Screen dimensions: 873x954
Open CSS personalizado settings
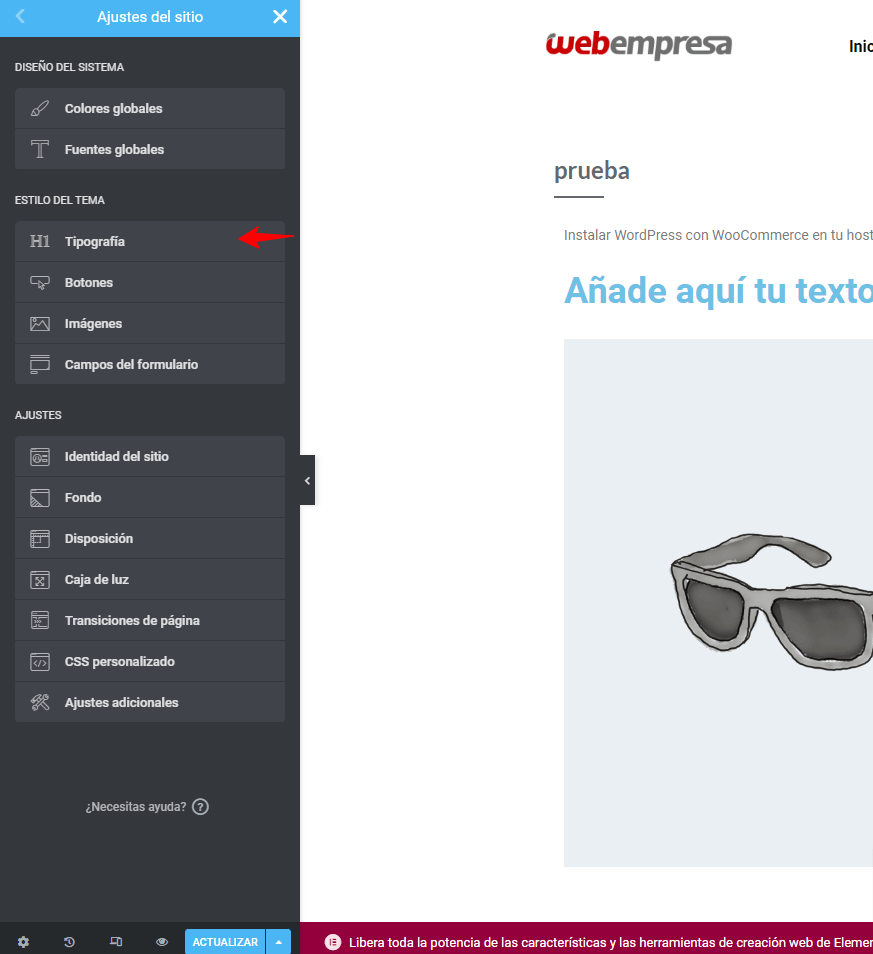[x=150, y=661]
